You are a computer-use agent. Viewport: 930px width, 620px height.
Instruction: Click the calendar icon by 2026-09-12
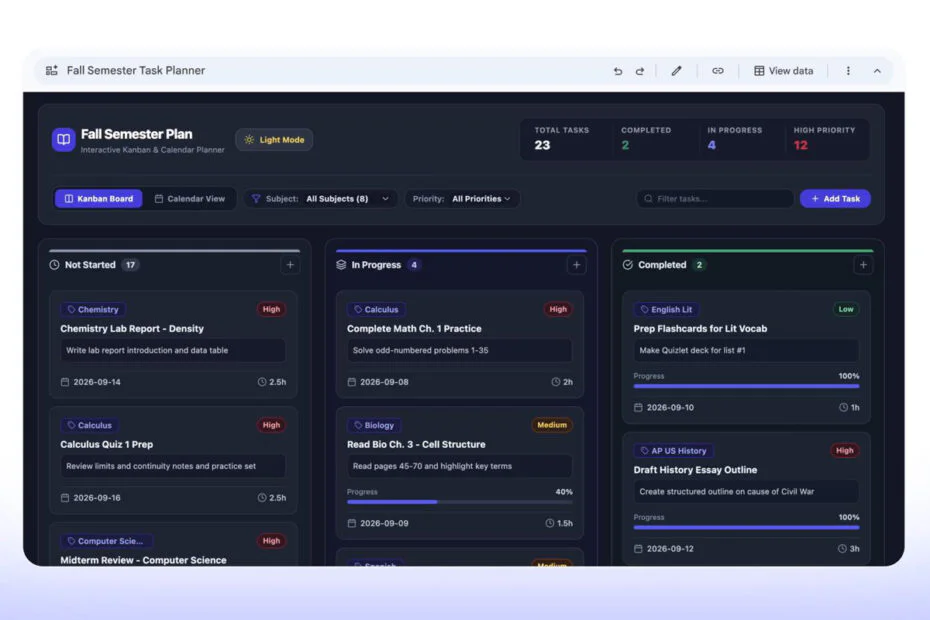click(x=638, y=549)
